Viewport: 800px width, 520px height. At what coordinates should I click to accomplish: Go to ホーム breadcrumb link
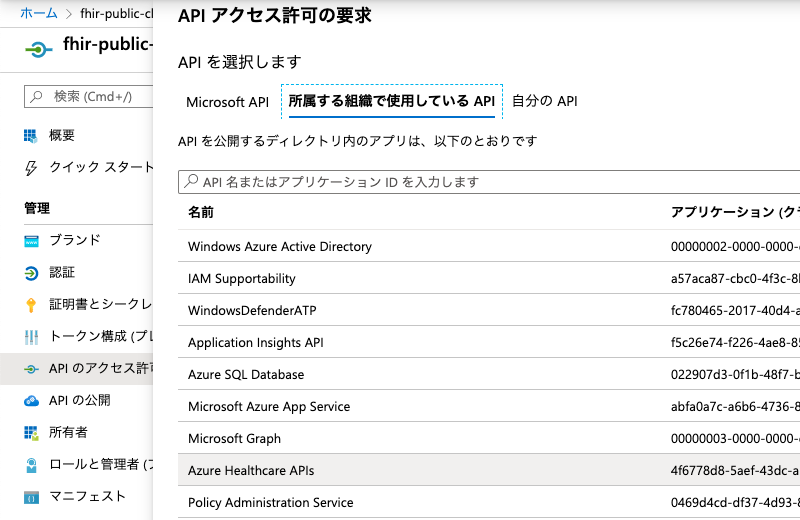point(39,13)
